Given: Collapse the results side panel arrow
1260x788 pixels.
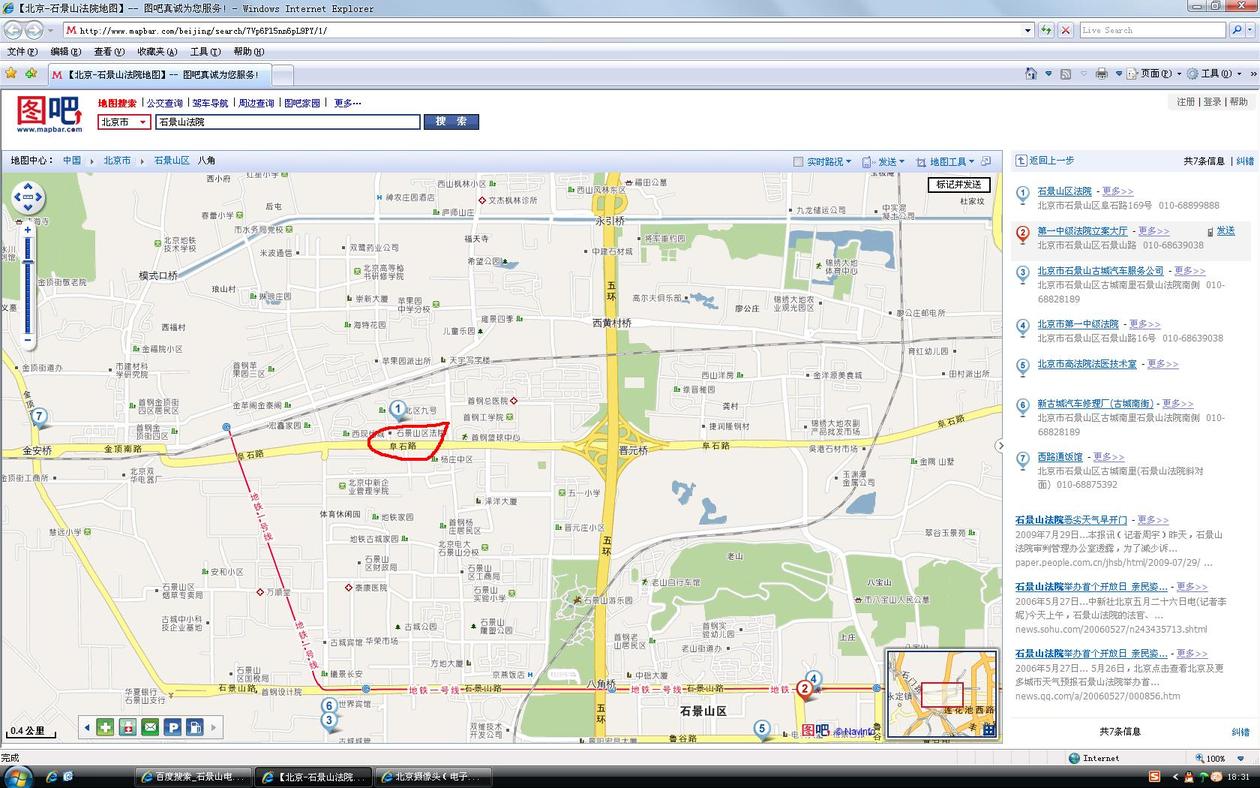Looking at the screenshot, I should coord(1000,446).
